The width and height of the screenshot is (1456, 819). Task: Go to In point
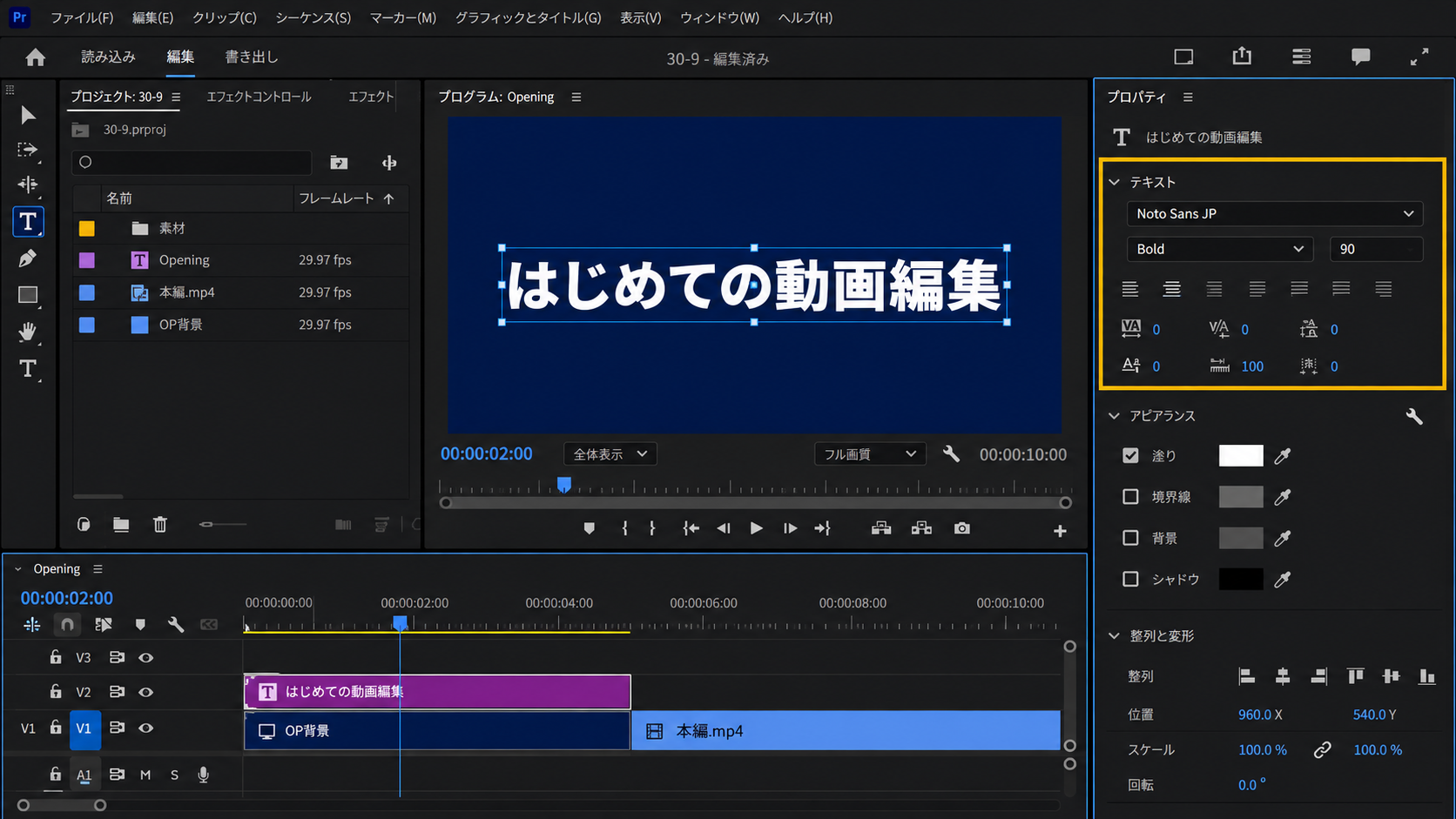coord(691,528)
